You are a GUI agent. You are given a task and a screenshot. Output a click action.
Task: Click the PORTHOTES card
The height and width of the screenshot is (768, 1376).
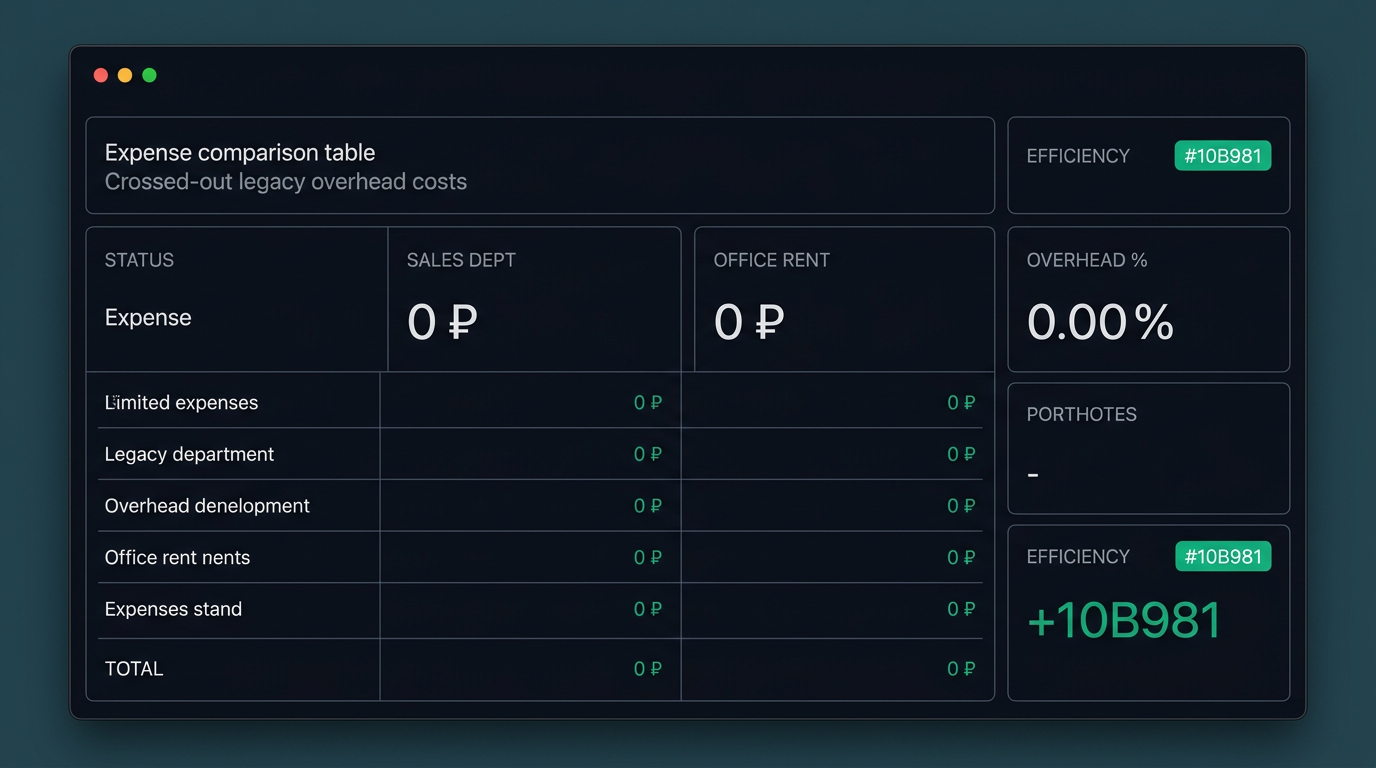click(x=1148, y=448)
